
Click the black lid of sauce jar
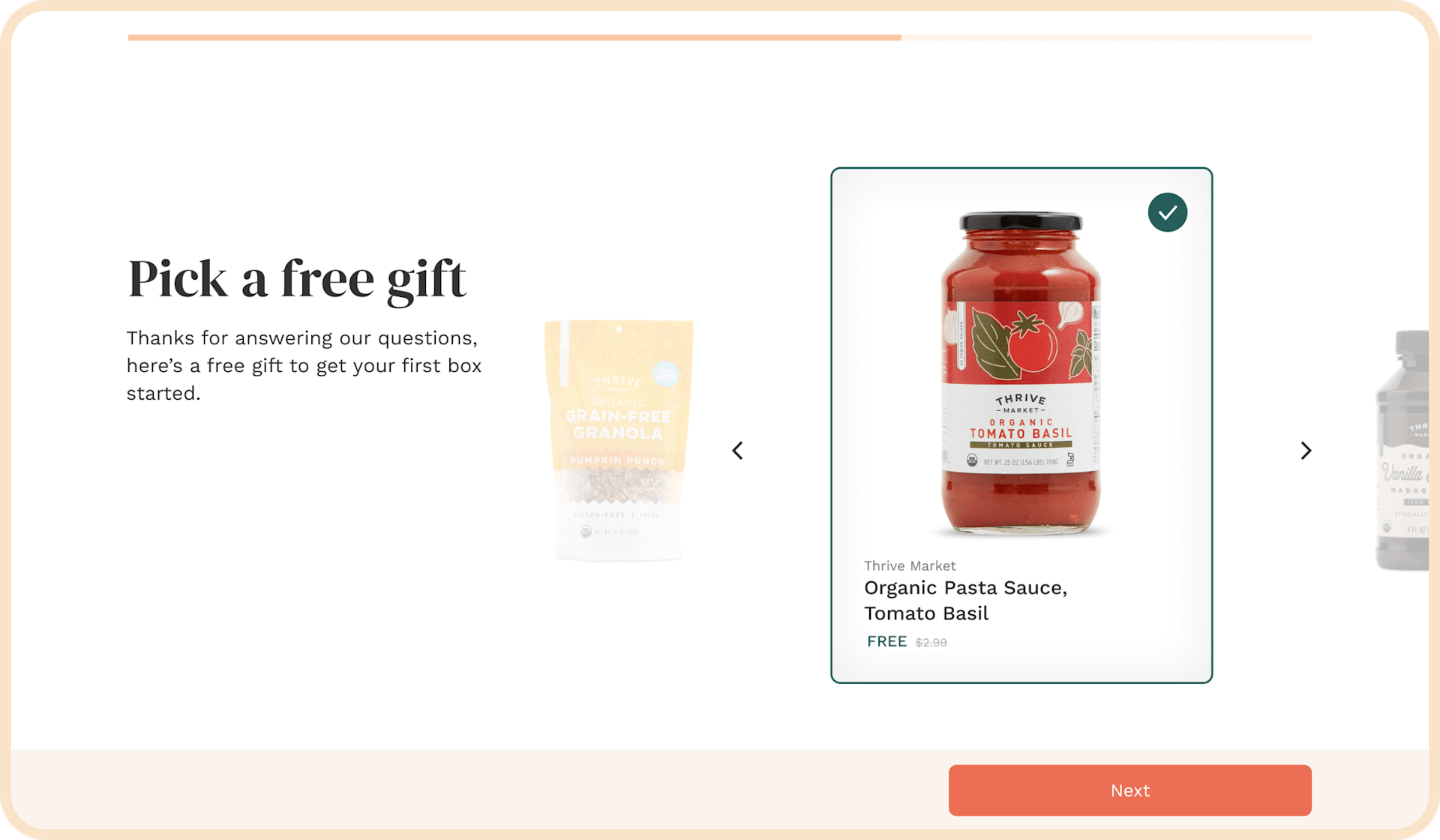coord(1021,221)
